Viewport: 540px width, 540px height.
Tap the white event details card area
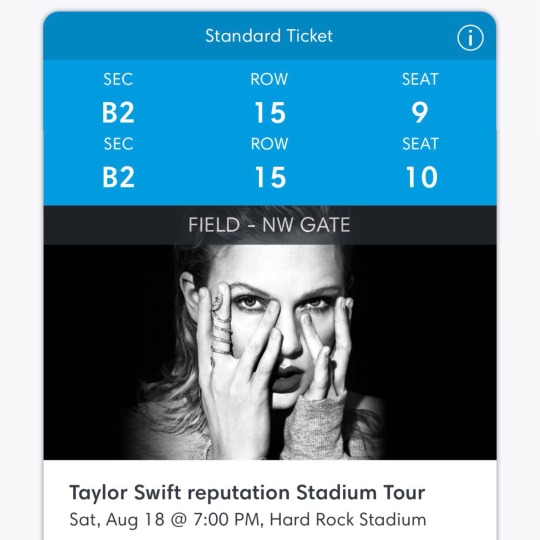(270, 500)
